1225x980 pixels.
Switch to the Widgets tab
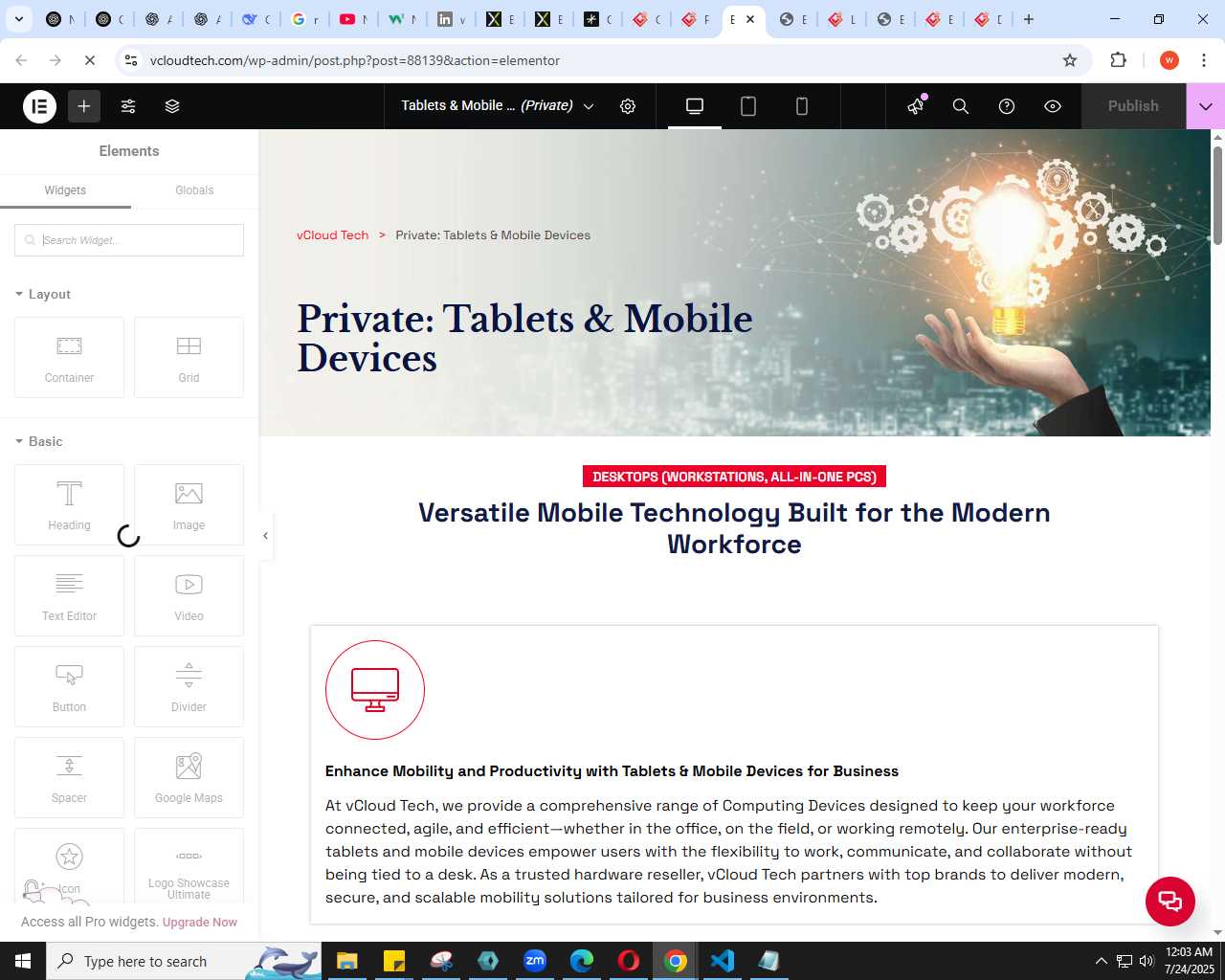(65, 190)
